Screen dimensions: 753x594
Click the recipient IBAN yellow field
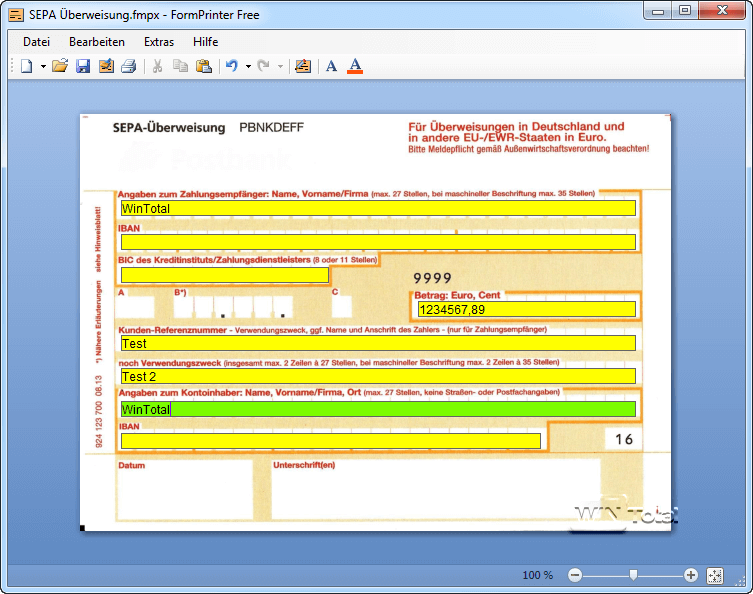[378, 242]
